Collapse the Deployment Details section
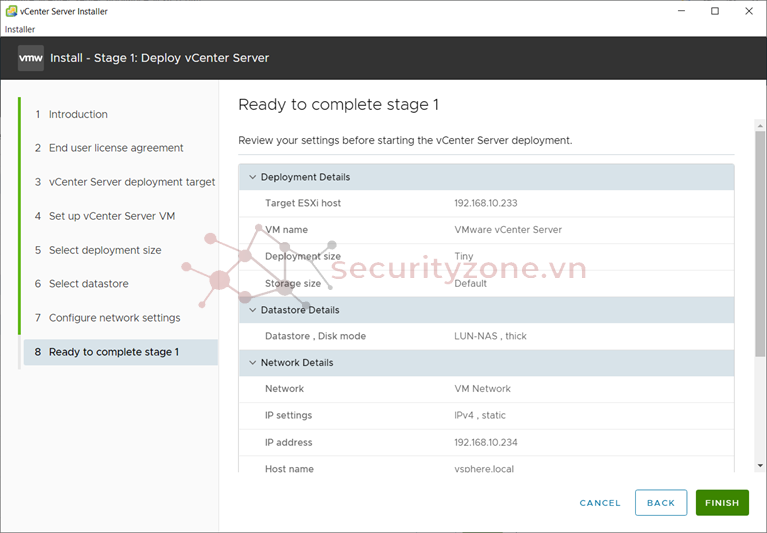767x533 pixels. click(x=252, y=177)
